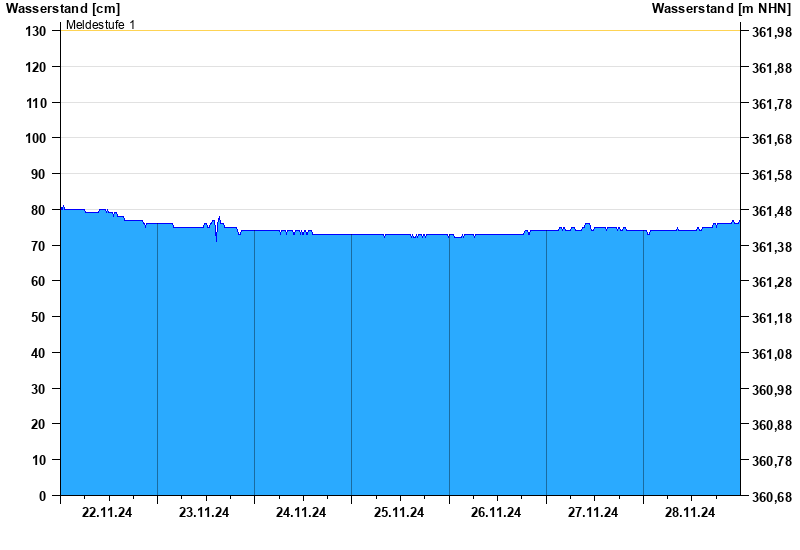This screenshot has height=550, width=800.
Task: Click the 22.11.24 date label
Action: 107,513
